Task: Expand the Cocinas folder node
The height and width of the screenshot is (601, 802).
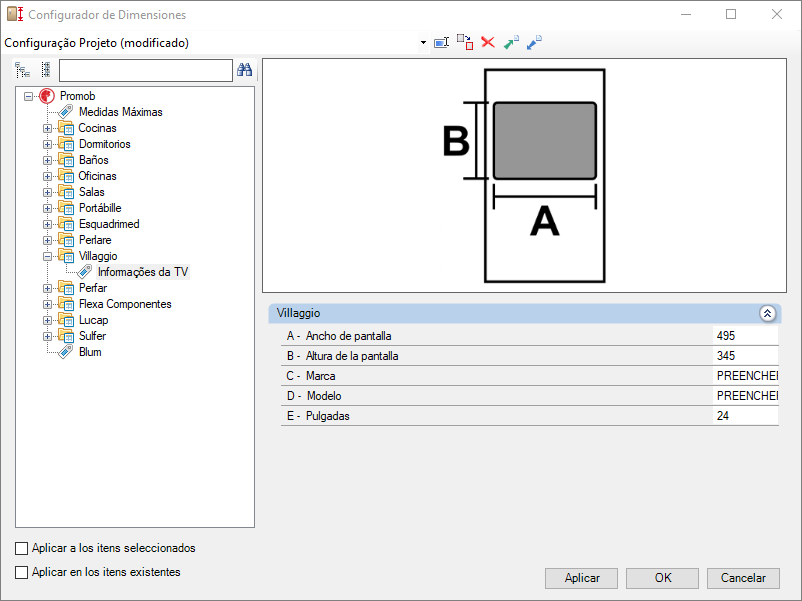Action: point(47,128)
